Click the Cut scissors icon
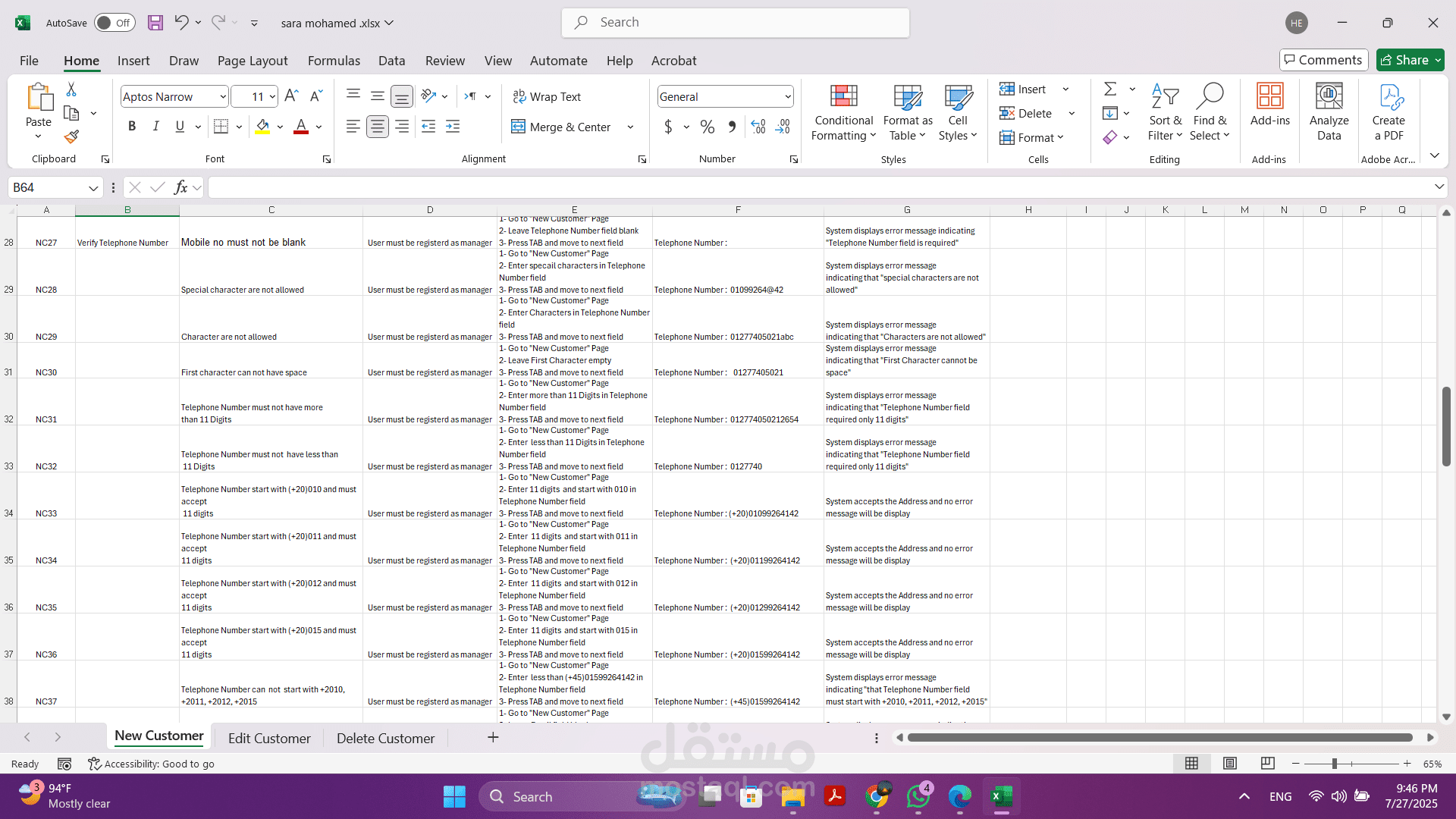The image size is (1456, 819). click(71, 89)
